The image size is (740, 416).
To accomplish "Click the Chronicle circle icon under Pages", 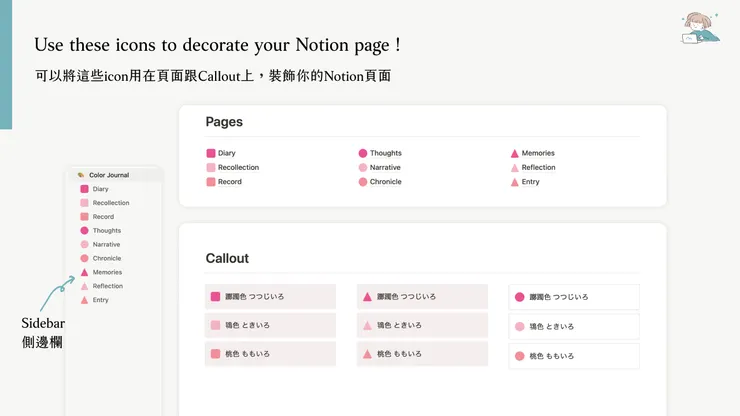I will pyautogui.click(x=363, y=182).
